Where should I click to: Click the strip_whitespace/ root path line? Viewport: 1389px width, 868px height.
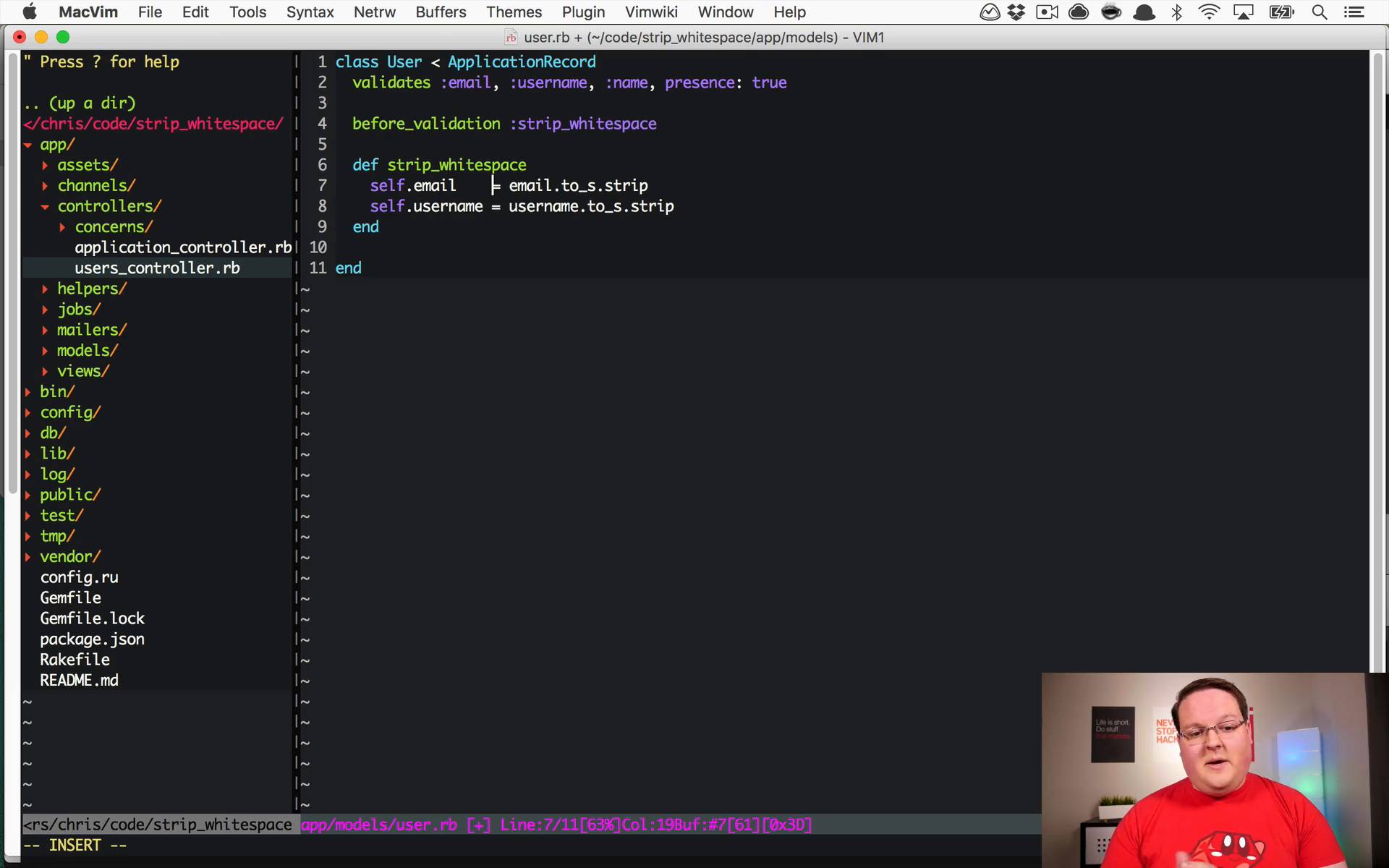point(153,124)
